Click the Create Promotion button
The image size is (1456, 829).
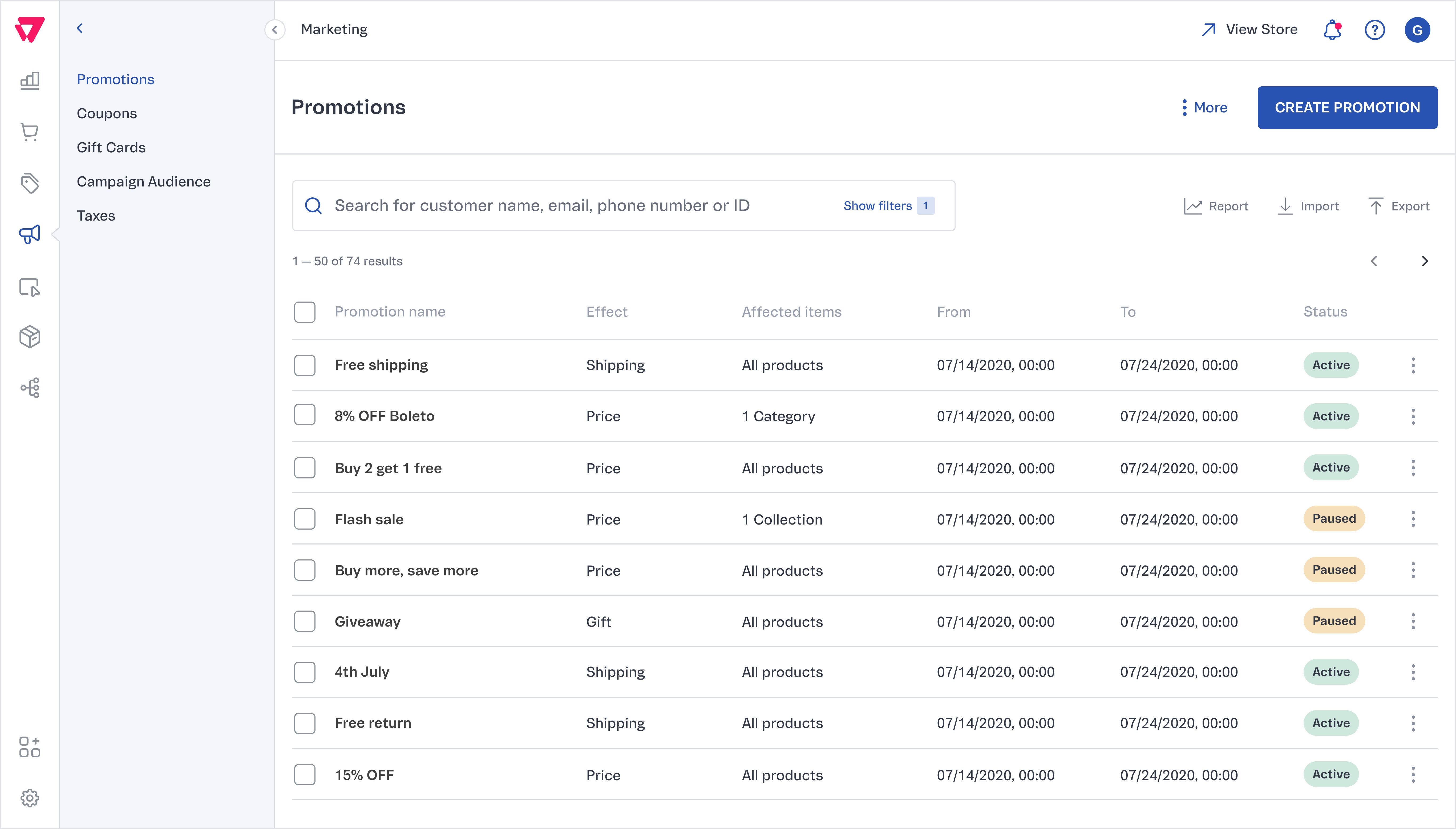pos(1347,108)
